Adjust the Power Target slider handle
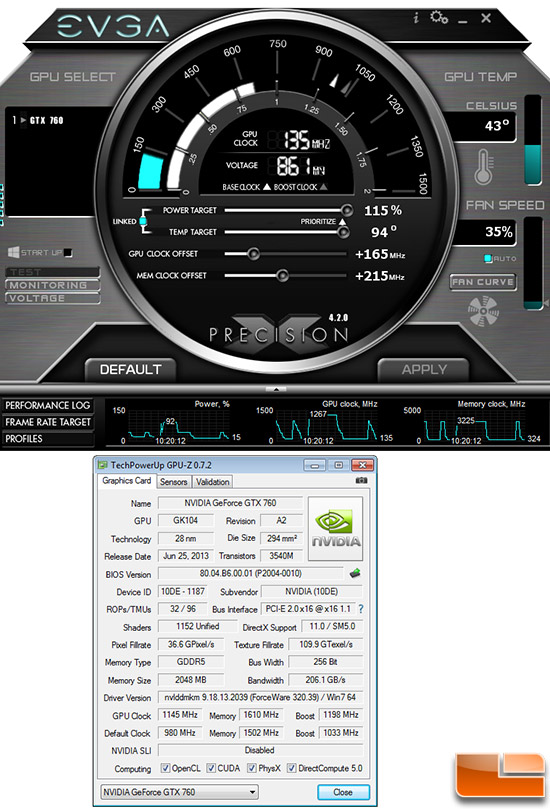 coord(347,210)
